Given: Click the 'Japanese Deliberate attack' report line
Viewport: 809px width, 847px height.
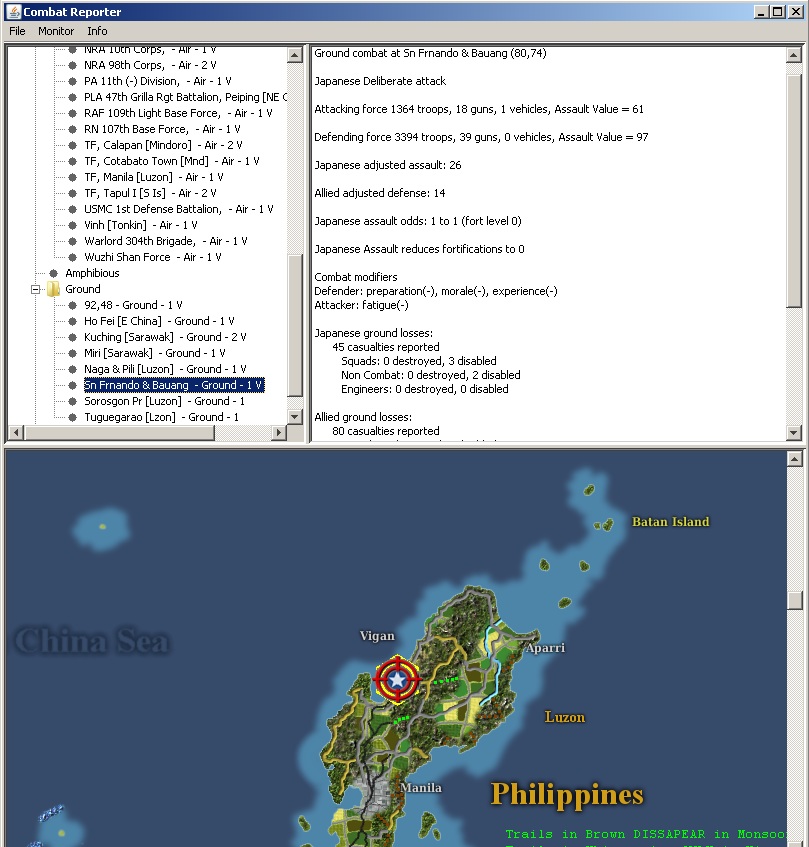Looking at the screenshot, I should point(380,81).
